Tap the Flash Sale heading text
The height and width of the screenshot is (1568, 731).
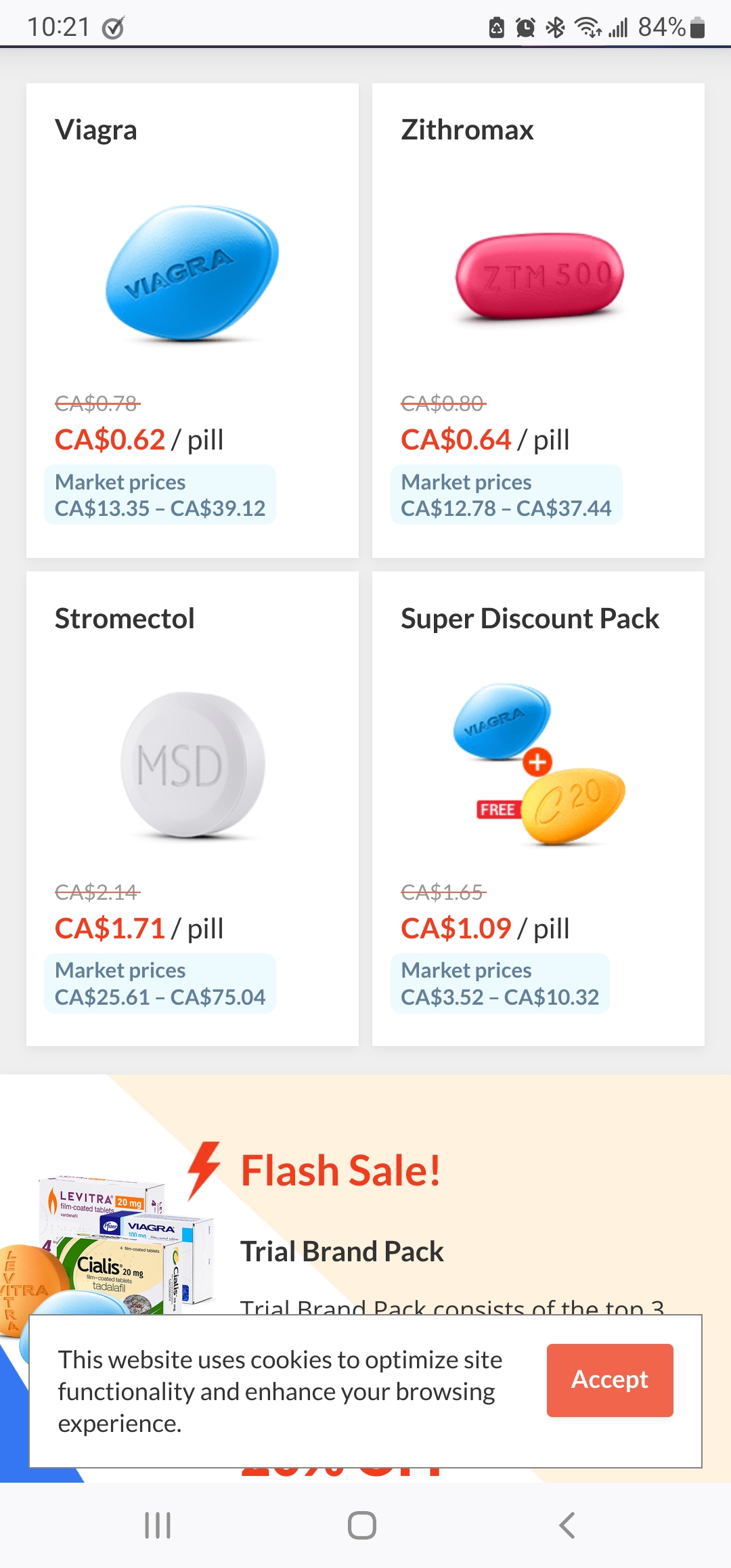click(x=340, y=1171)
